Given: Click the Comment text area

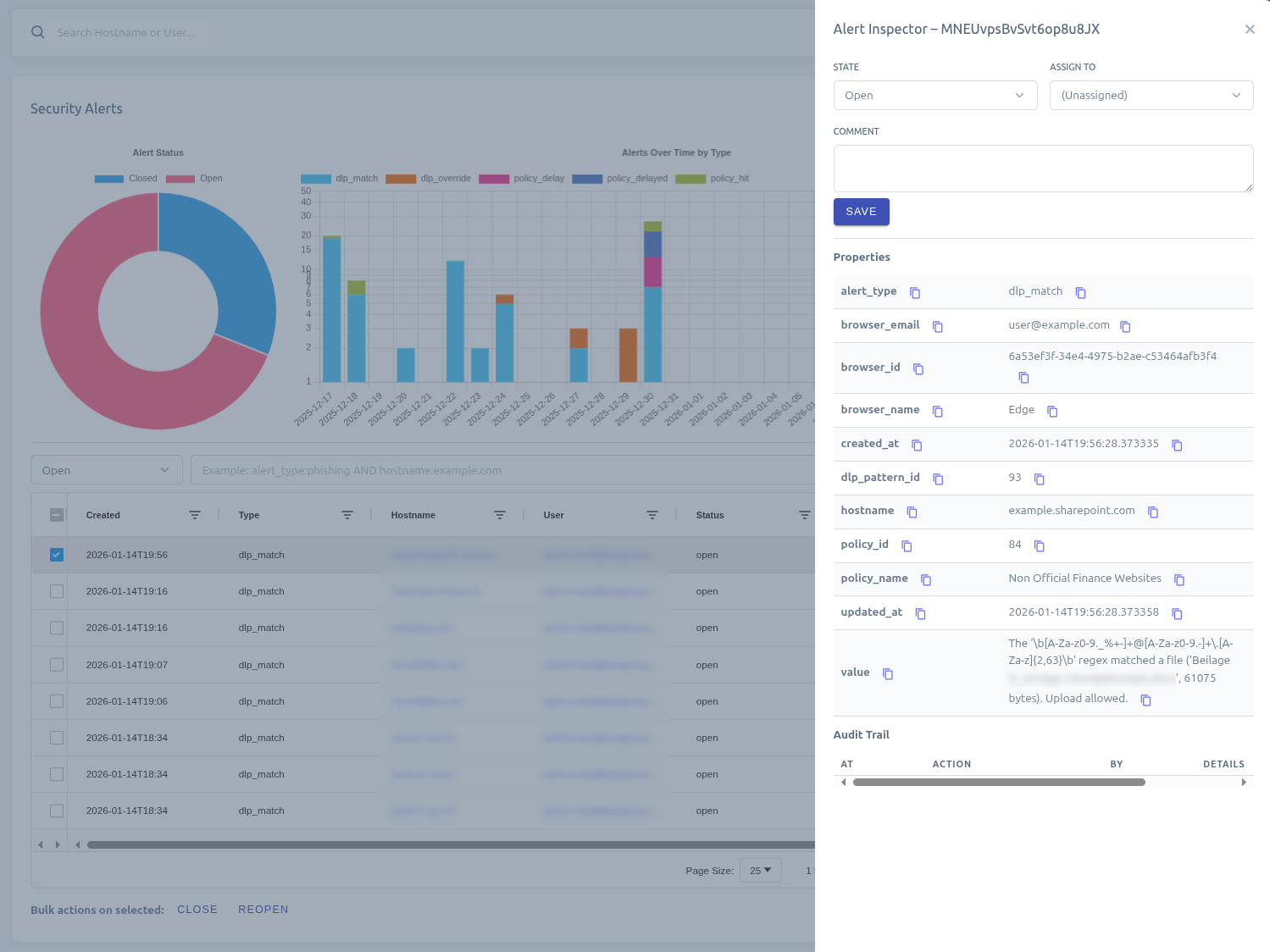Looking at the screenshot, I should tap(1043, 169).
